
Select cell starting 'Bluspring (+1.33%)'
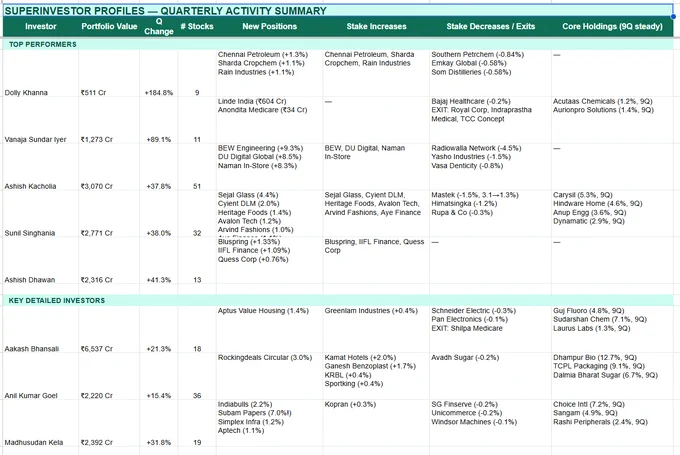point(269,261)
